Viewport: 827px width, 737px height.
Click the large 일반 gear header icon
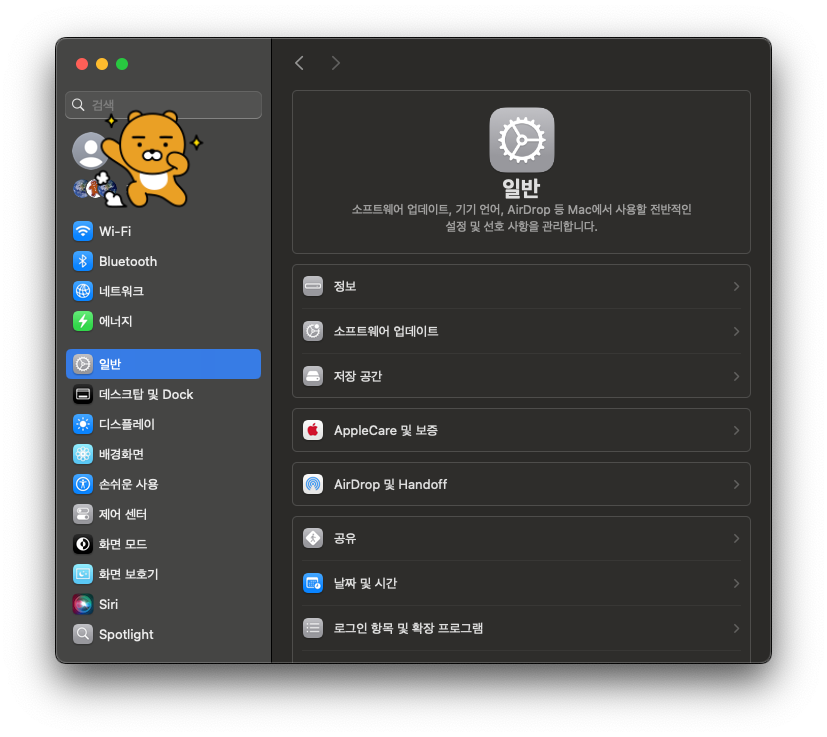522,140
